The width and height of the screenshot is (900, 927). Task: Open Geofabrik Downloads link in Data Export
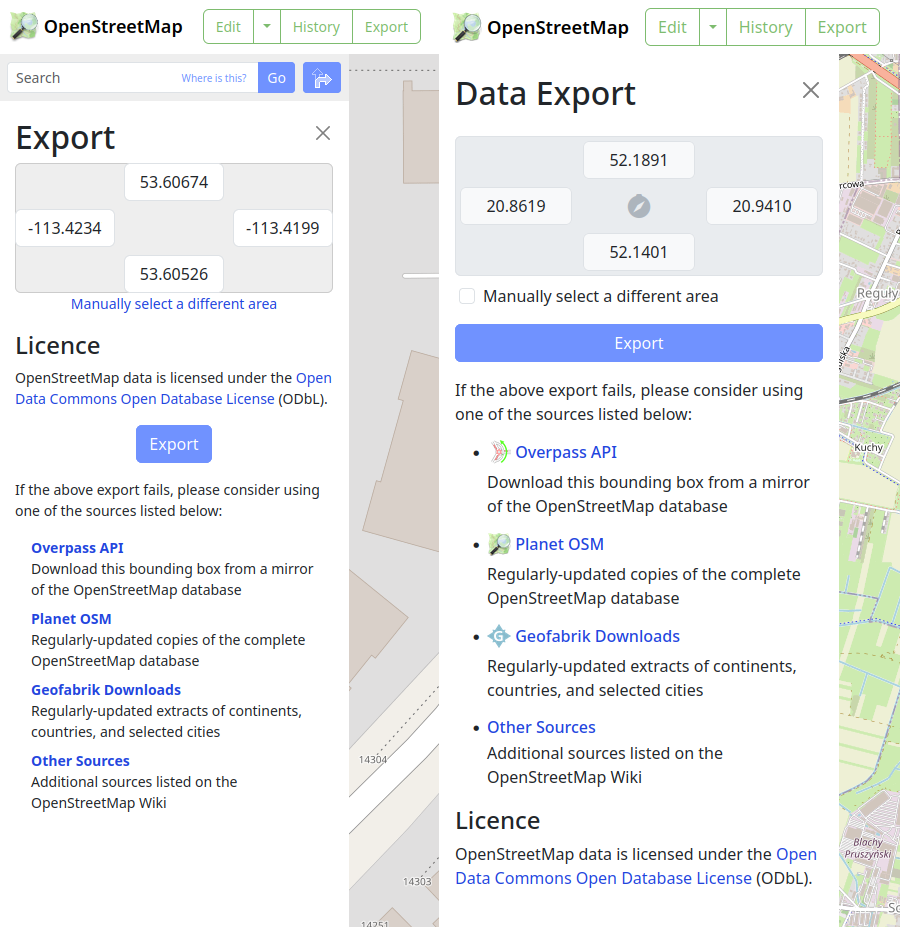597,636
